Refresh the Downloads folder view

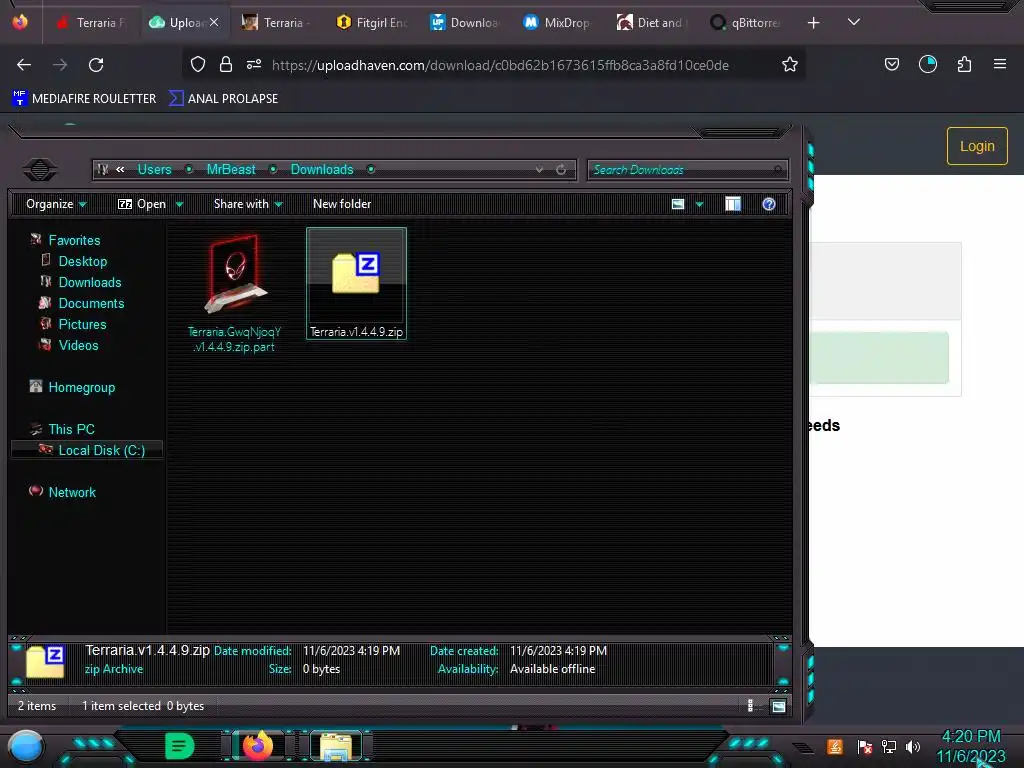point(561,170)
